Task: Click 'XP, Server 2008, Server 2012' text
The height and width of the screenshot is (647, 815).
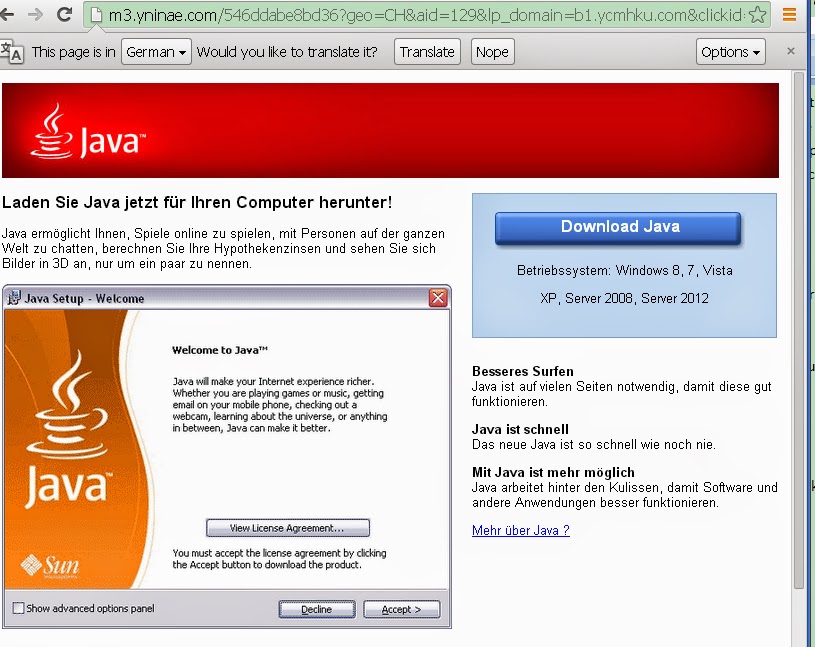Action: [x=624, y=298]
